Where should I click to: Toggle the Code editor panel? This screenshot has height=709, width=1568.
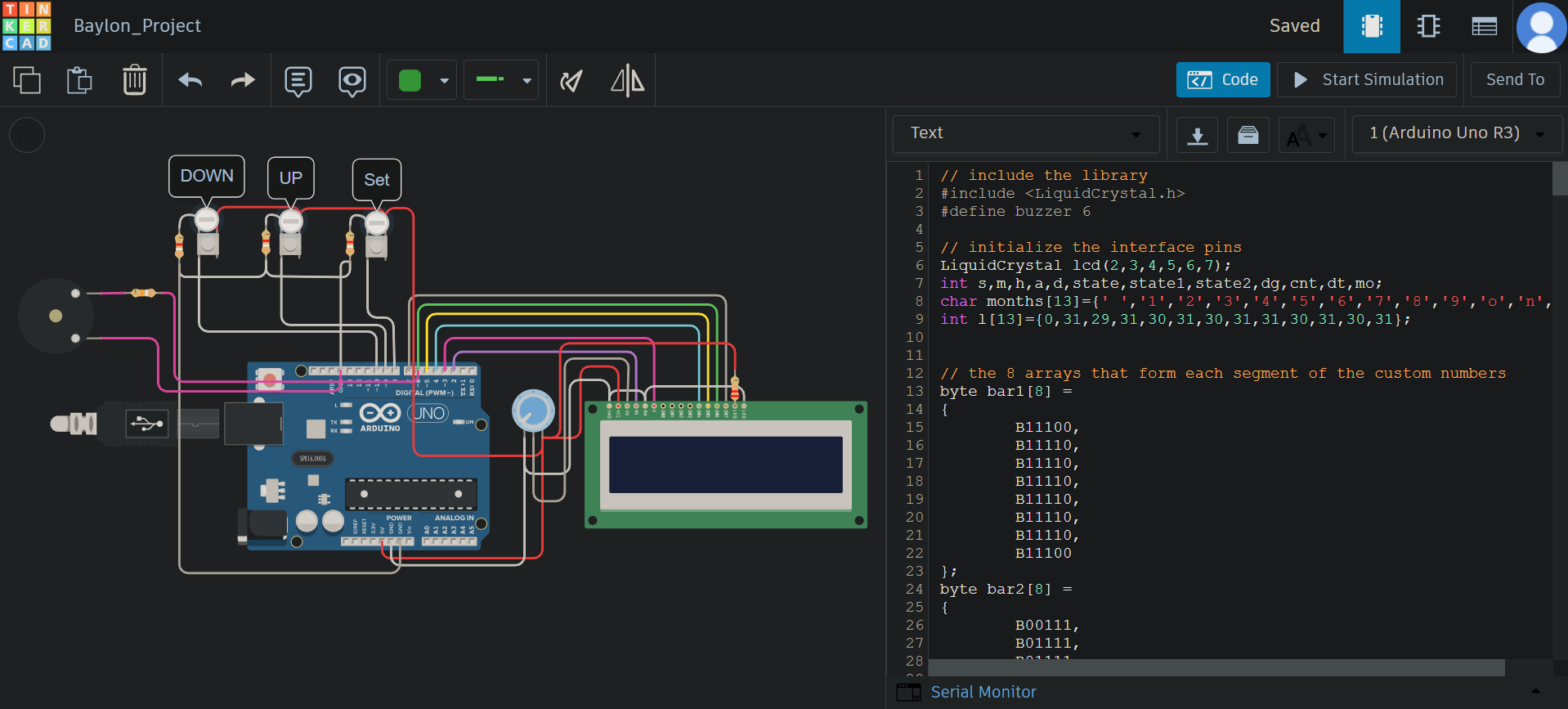[x=1223, y=80]
